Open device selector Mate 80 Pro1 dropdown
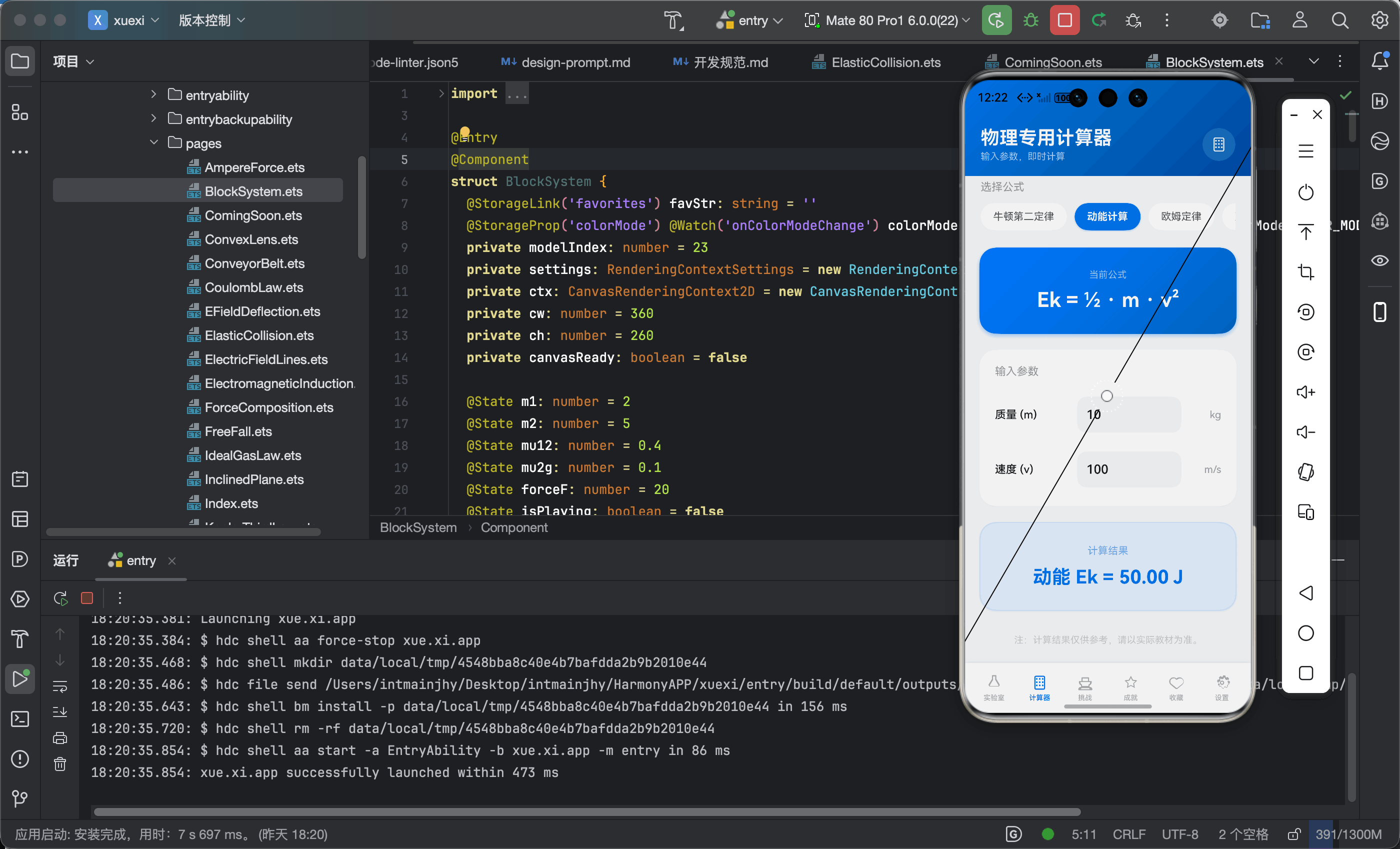 pos(887,20)
